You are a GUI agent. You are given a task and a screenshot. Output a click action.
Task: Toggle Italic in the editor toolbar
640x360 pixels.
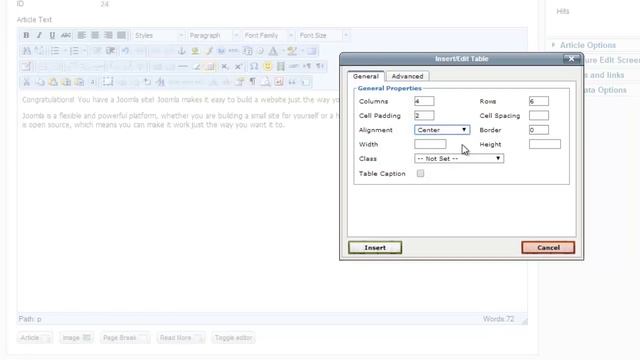tap(39, 36)
